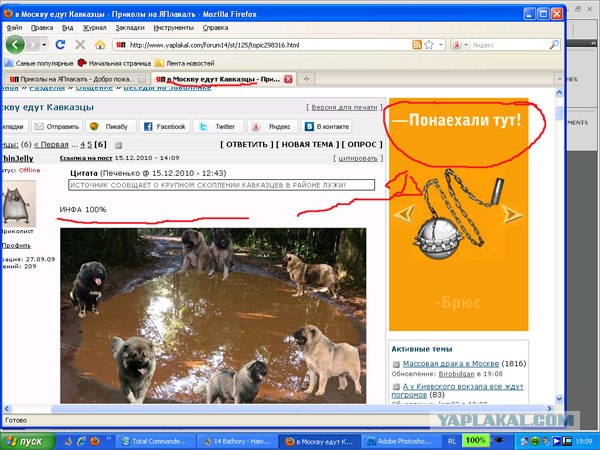Share via В контакте button
This screenshot has width=600, height=450.
pyautogui.click(x=326, y=126)
